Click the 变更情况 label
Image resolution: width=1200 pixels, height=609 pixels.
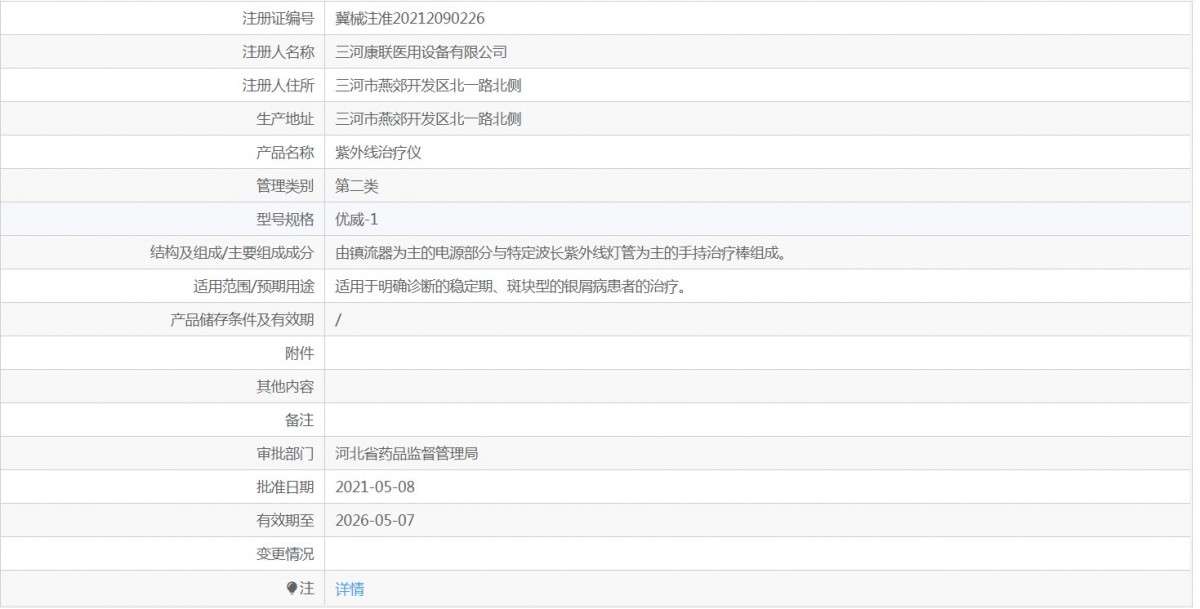pyautogui.click(x=285, y=554)
